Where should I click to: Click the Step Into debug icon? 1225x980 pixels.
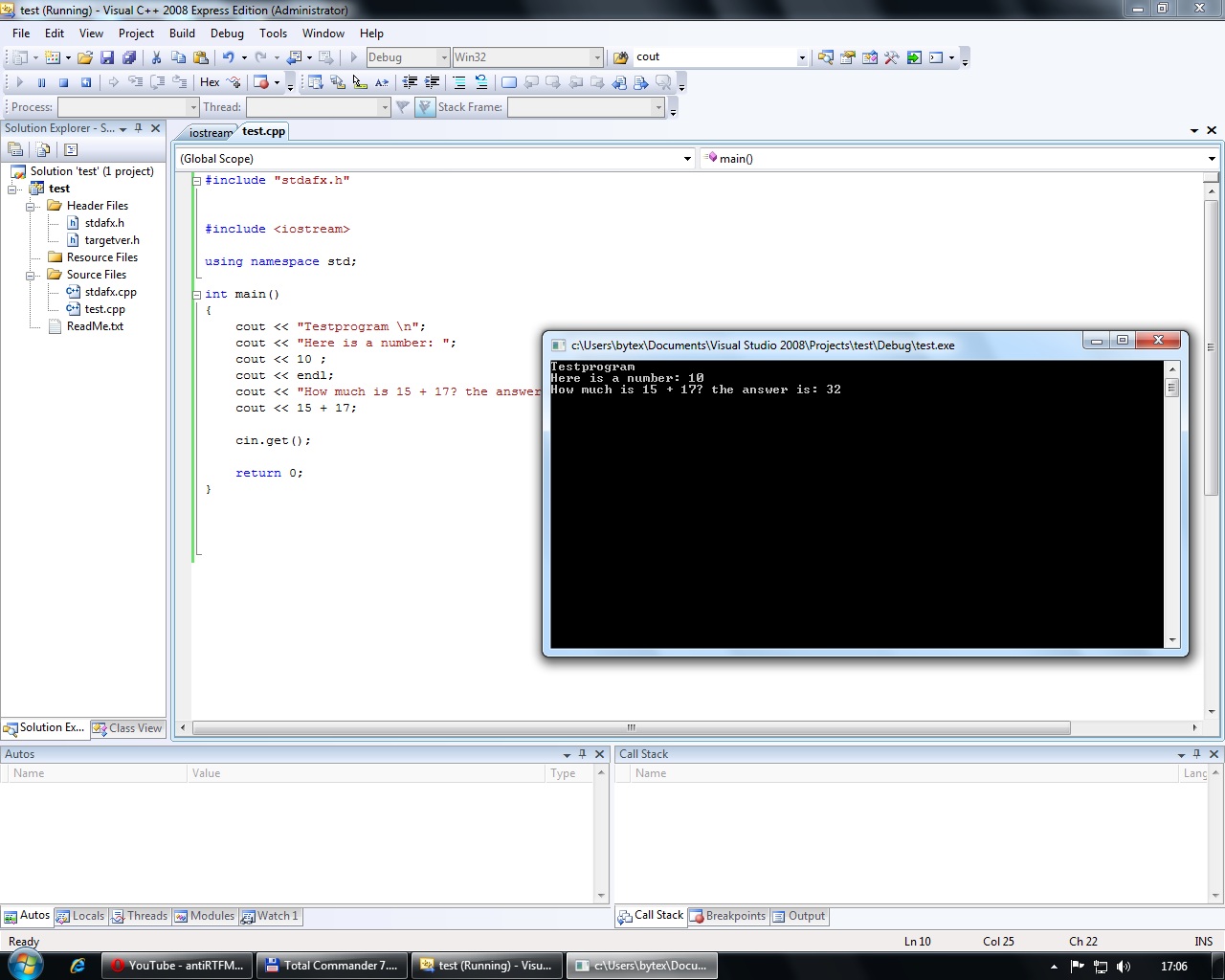coord(135,82)
